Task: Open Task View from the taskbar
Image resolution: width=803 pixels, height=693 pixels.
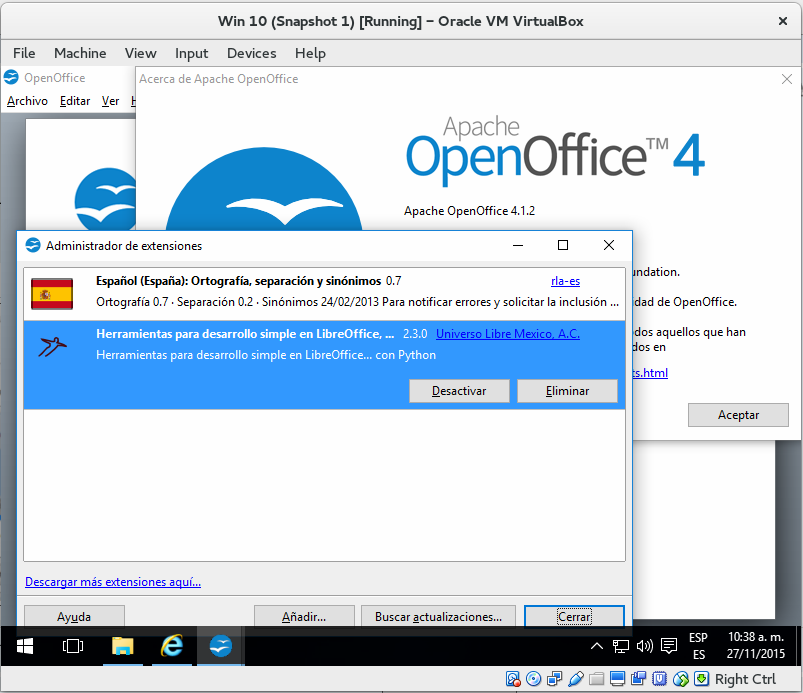Action: pos(72,646)
